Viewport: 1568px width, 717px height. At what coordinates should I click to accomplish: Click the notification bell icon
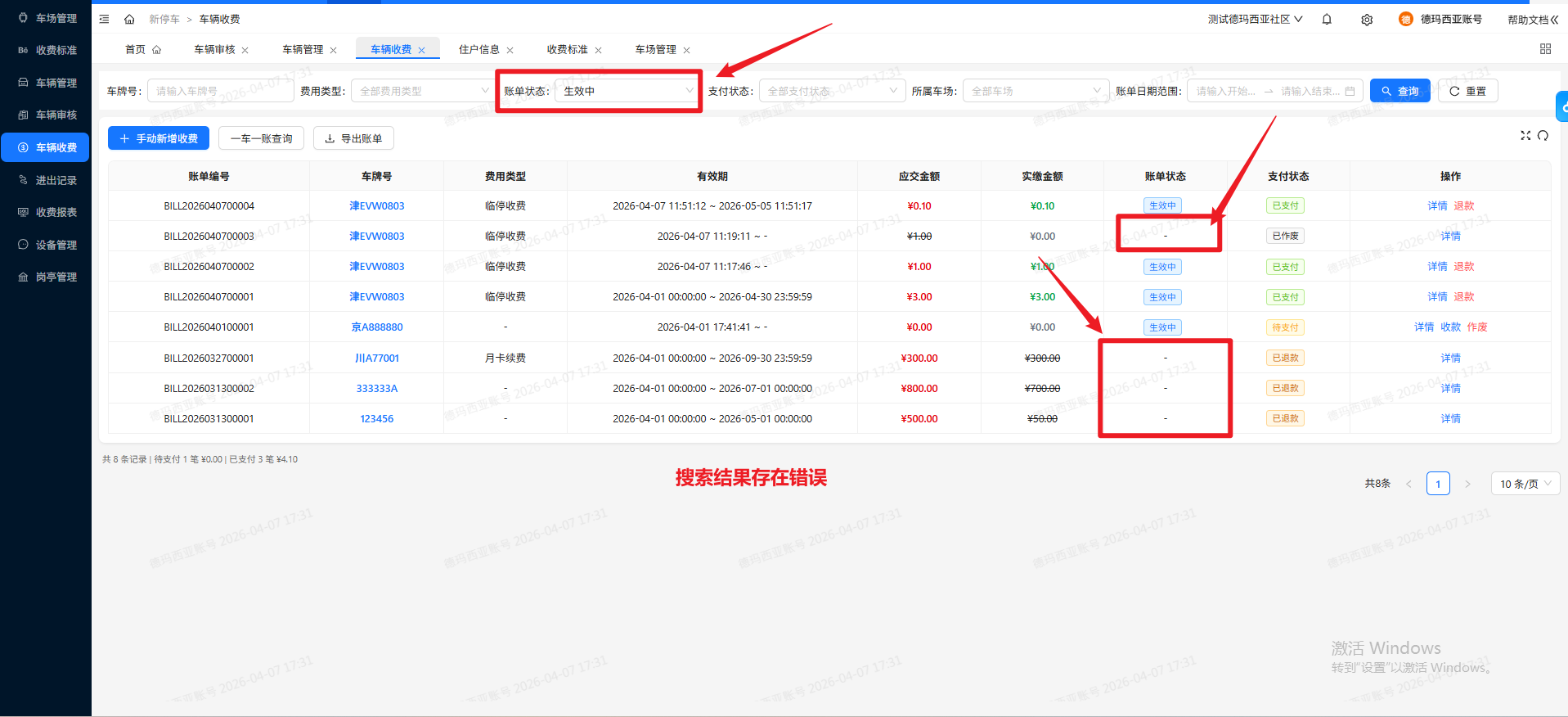(x=1327, y=20)
